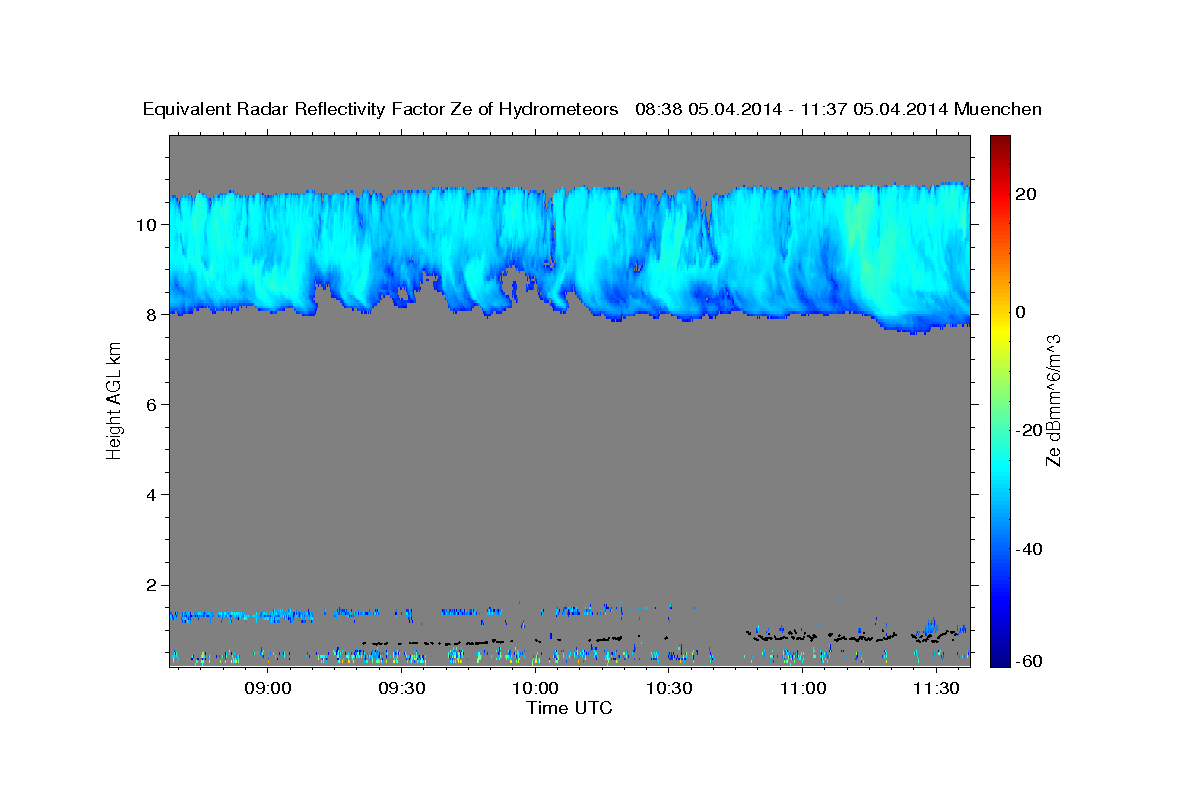Click the '10:00' time tick label

535,688
